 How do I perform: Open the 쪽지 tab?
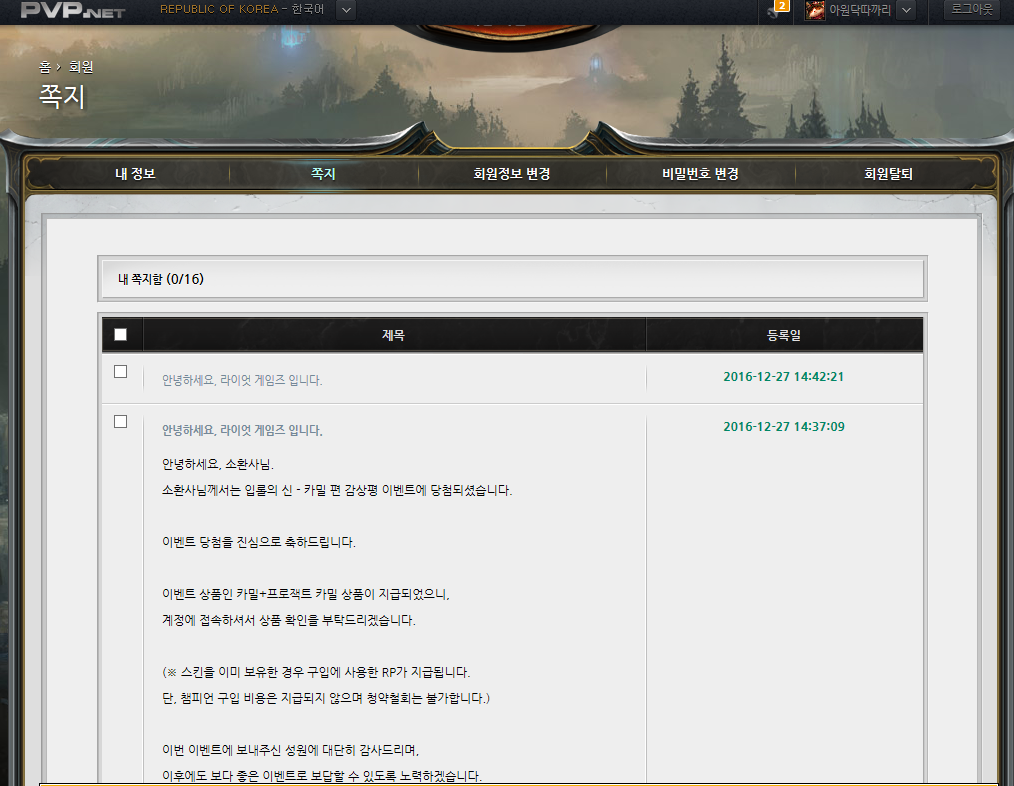click(323, 173)
